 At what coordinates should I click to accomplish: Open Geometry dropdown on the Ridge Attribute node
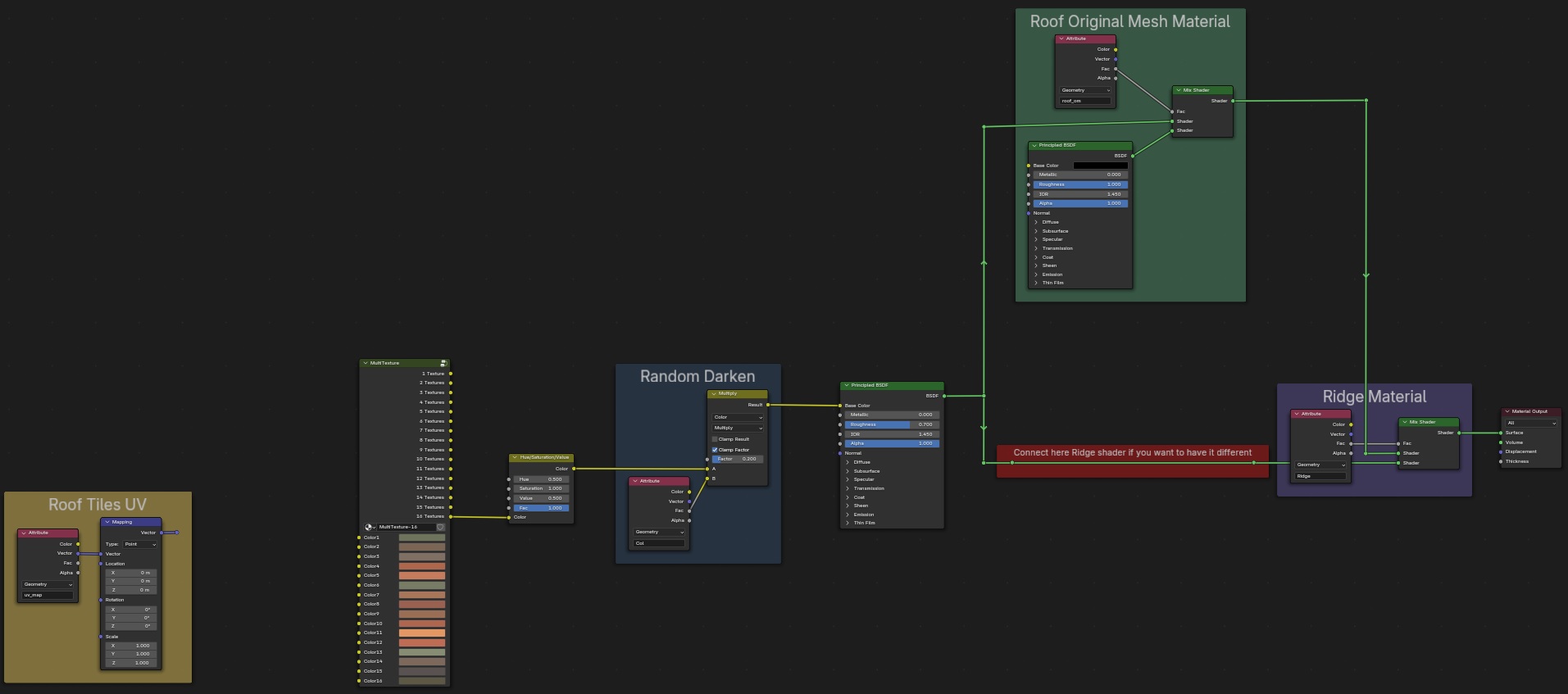(1320, 465)
